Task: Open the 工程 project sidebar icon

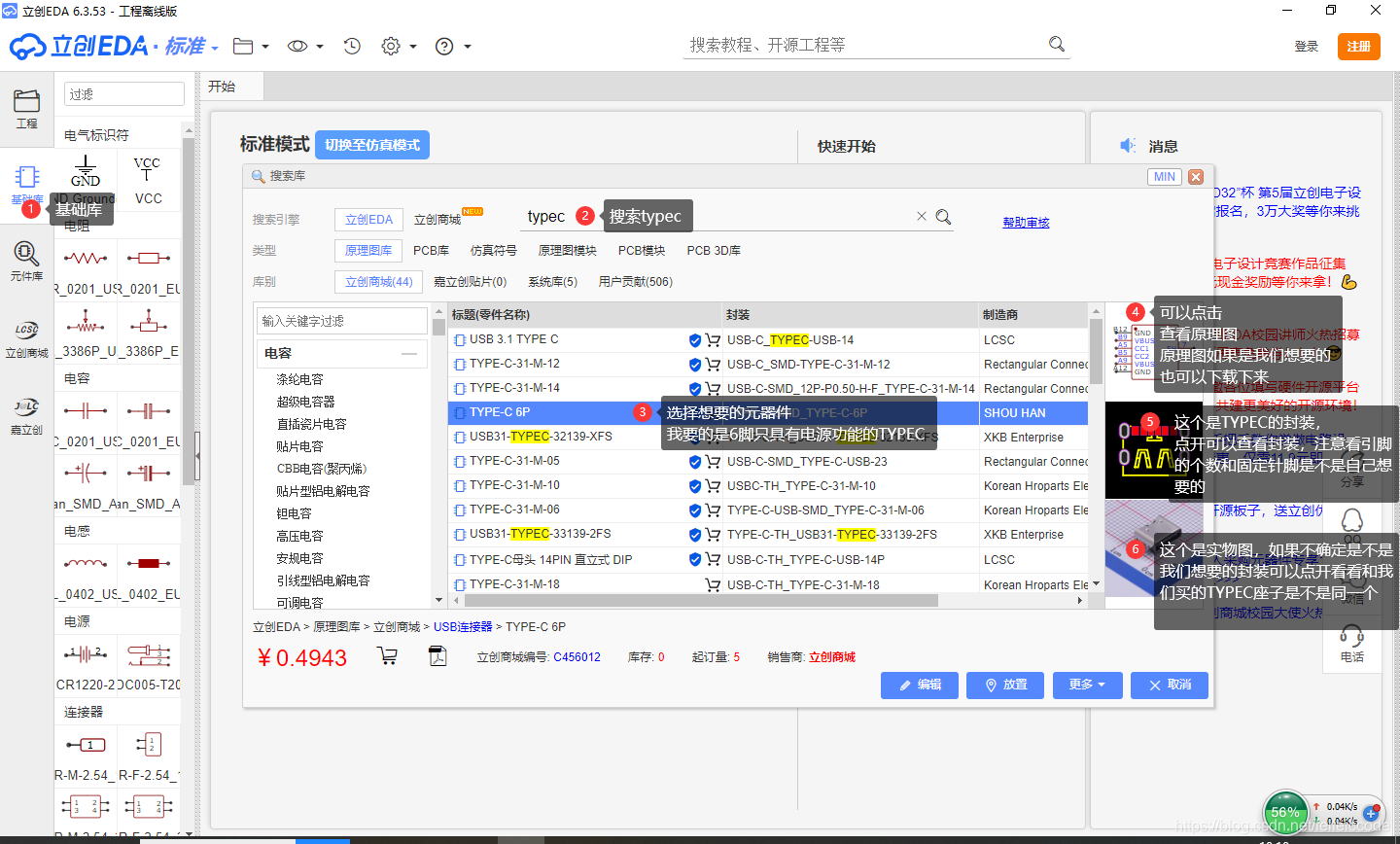Action: tap(26, 108)
